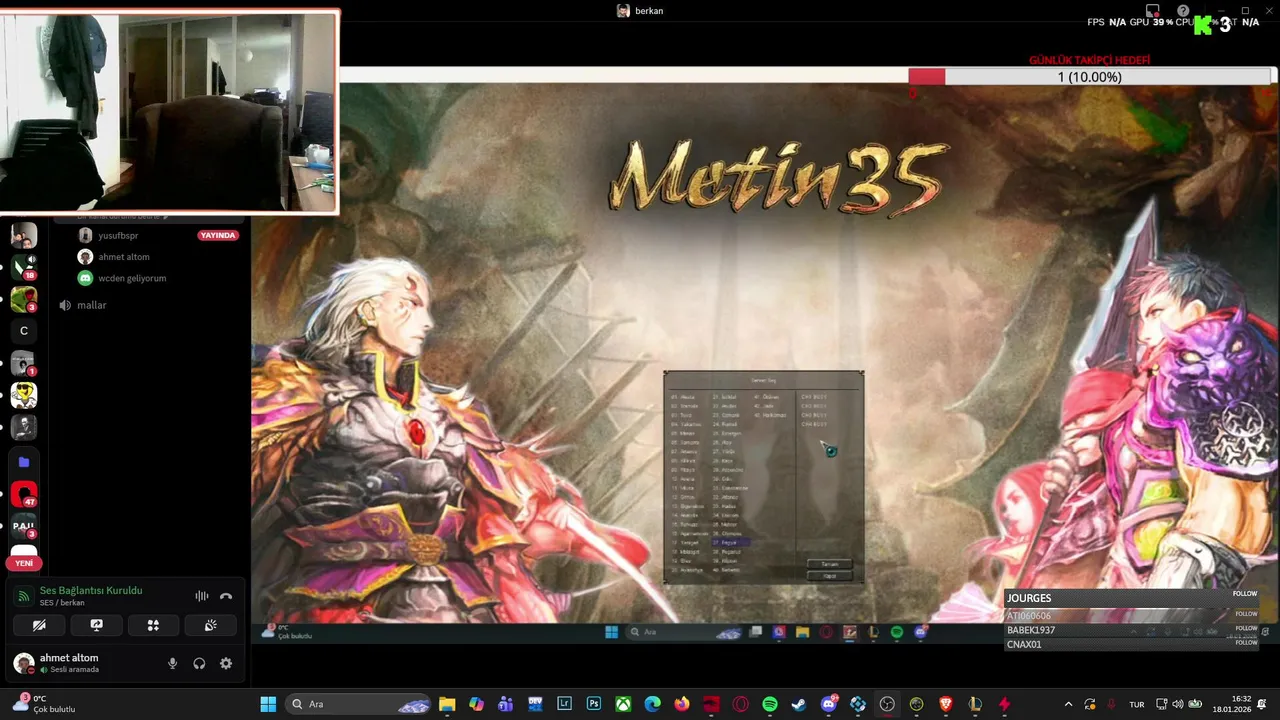Click the Start button in streamed desktop

pyautogui.click(x=611, y=632)
